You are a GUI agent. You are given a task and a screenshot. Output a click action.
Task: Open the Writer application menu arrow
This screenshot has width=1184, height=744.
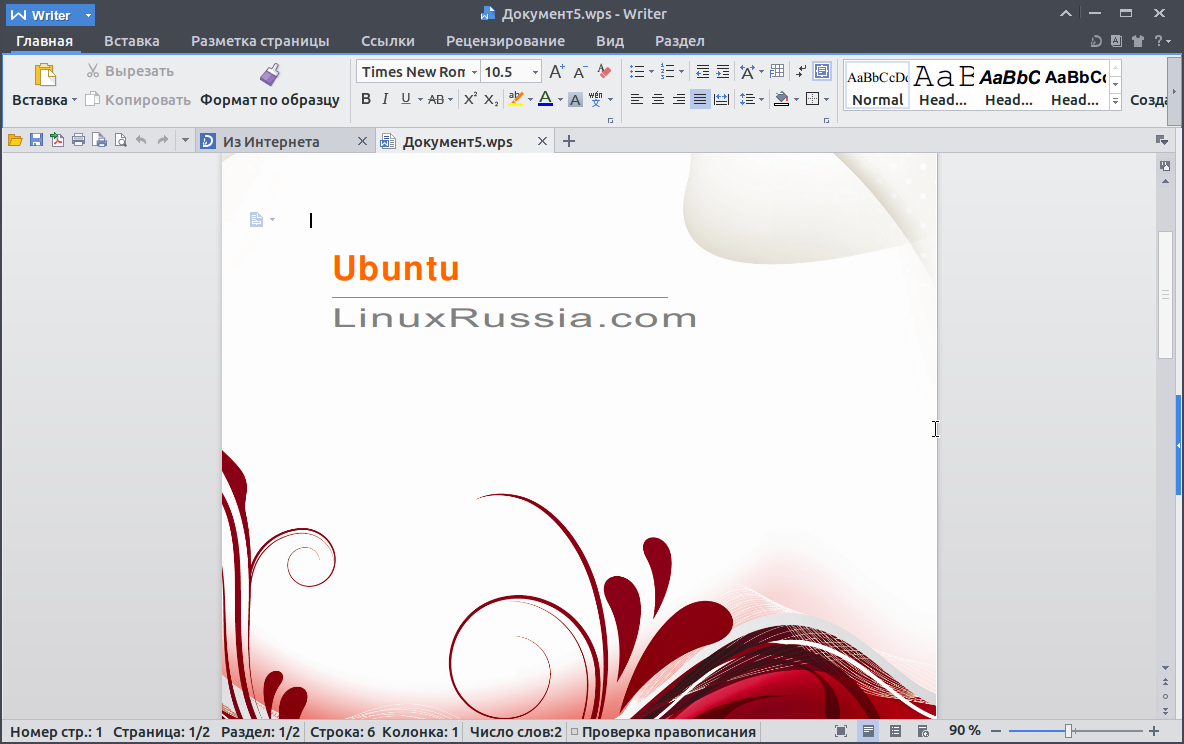88,15
